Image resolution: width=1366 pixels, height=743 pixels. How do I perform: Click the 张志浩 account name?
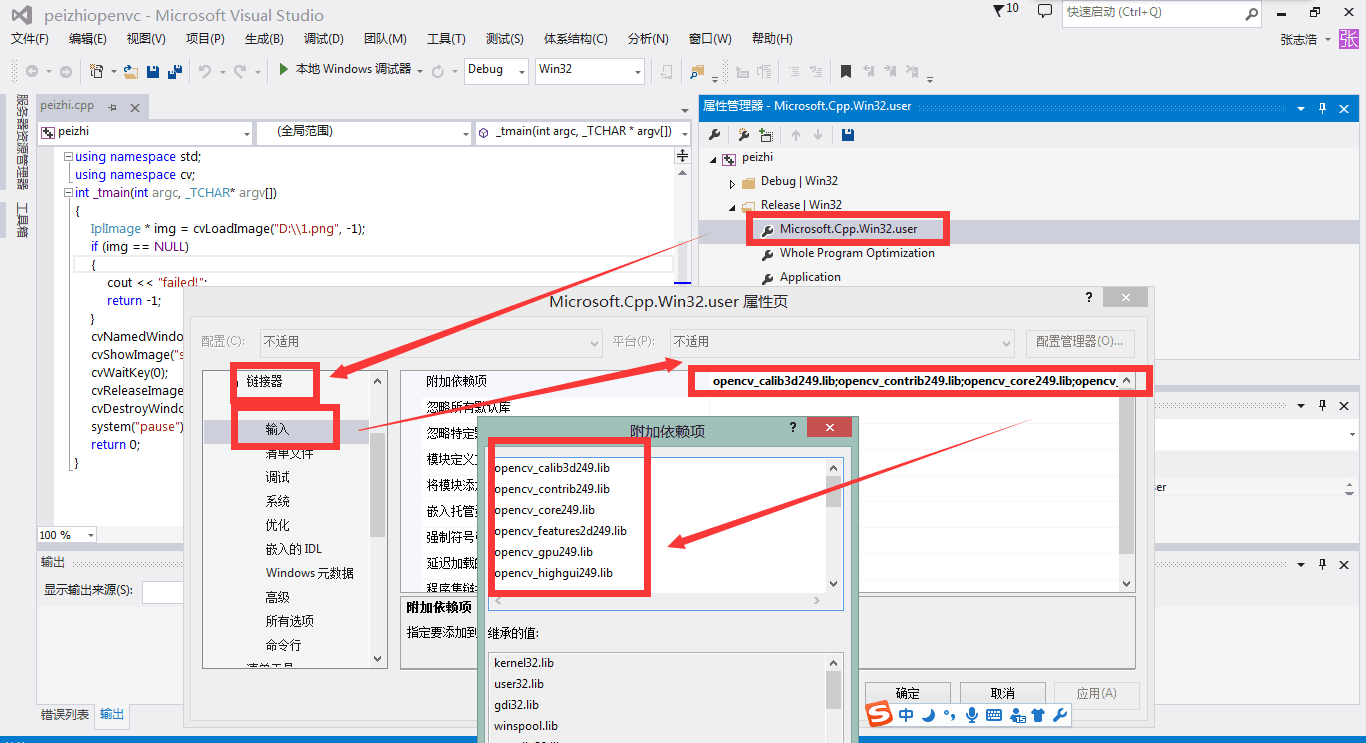[x=1299, y=39]
